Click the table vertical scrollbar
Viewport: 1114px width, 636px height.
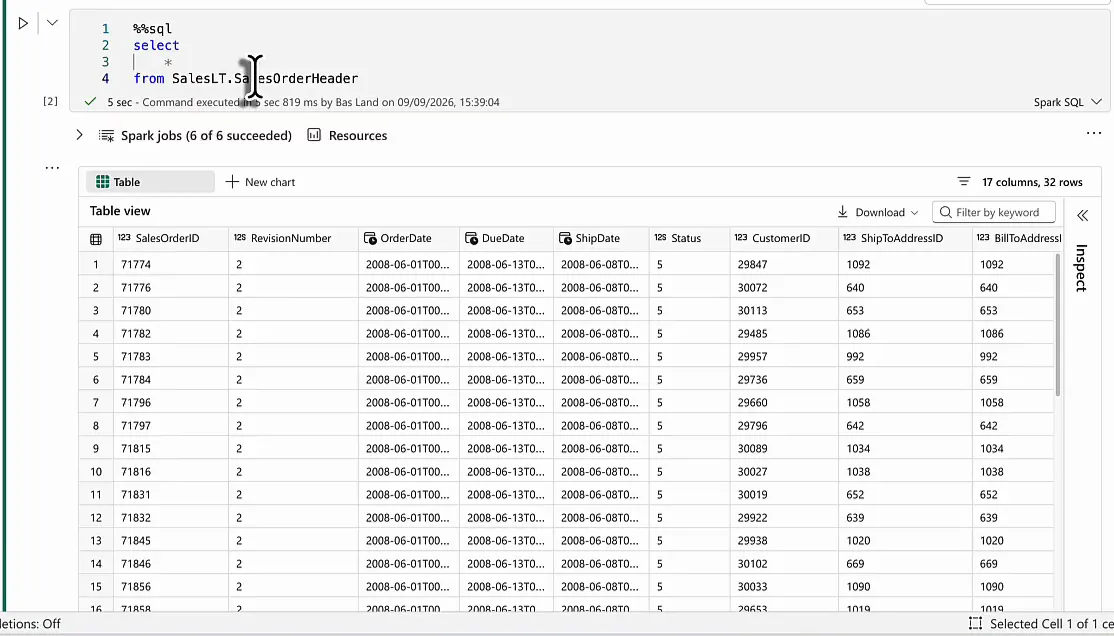point(1057,325)
